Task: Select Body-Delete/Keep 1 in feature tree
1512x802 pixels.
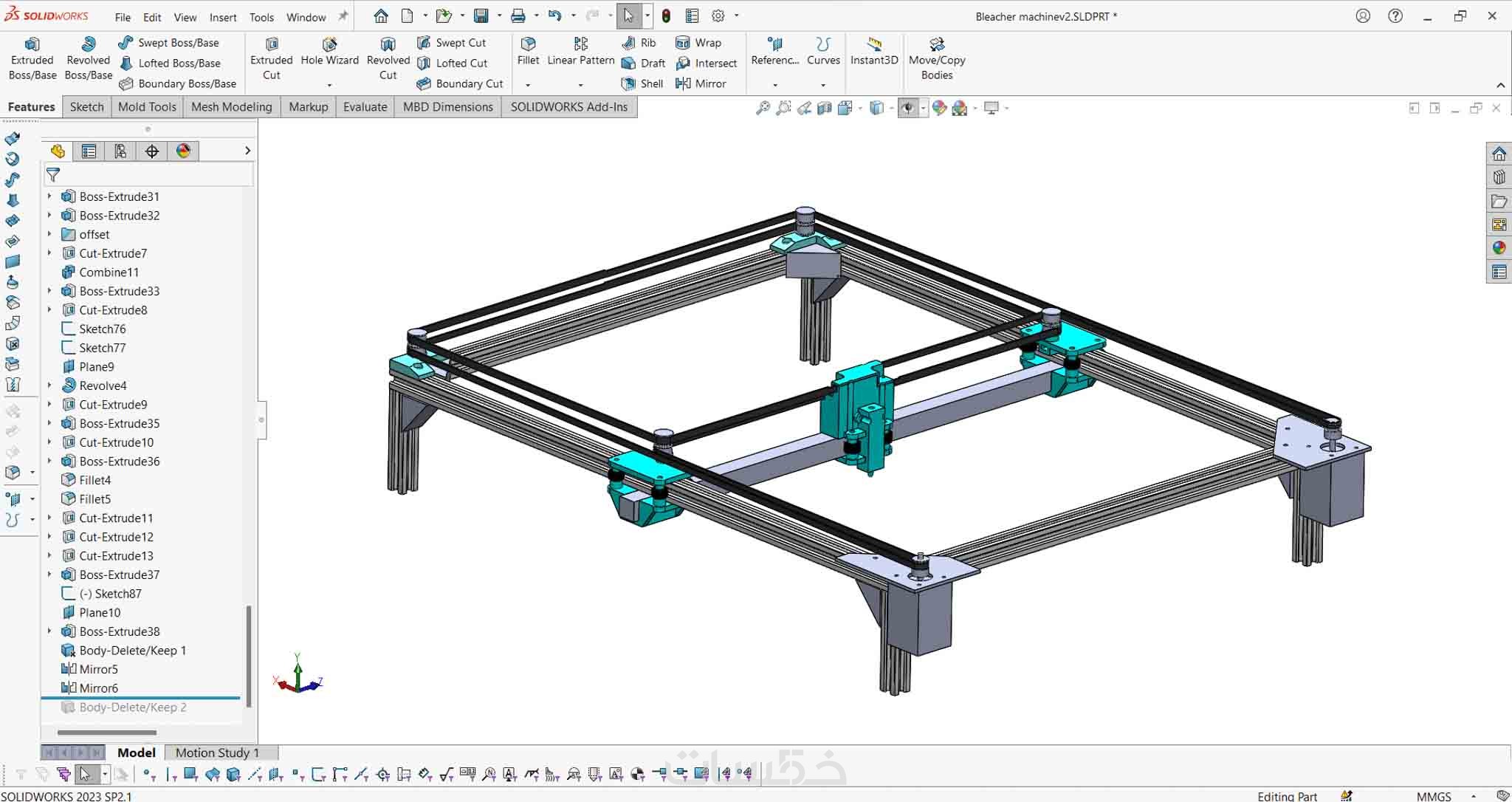Action: [132, 651]
